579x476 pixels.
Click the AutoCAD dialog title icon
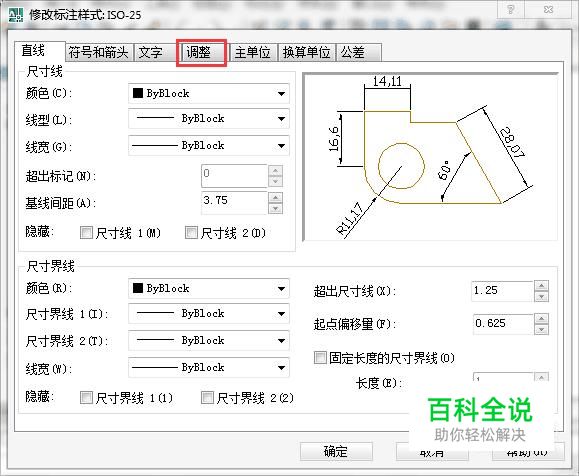[x=16, y=15]
